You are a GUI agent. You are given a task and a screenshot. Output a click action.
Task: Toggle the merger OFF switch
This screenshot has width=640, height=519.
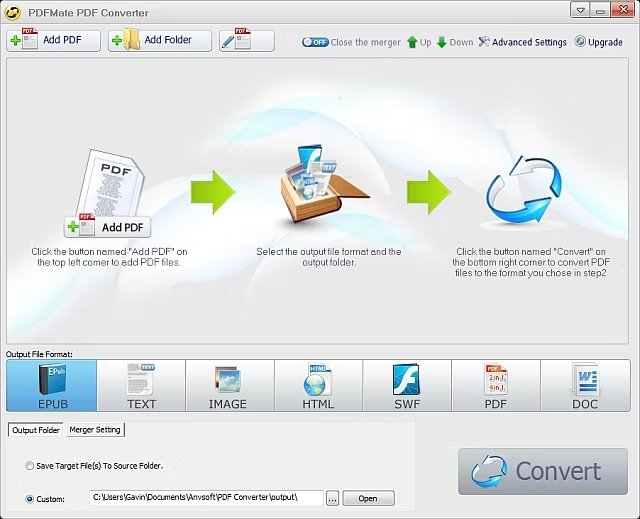(315, 42)
